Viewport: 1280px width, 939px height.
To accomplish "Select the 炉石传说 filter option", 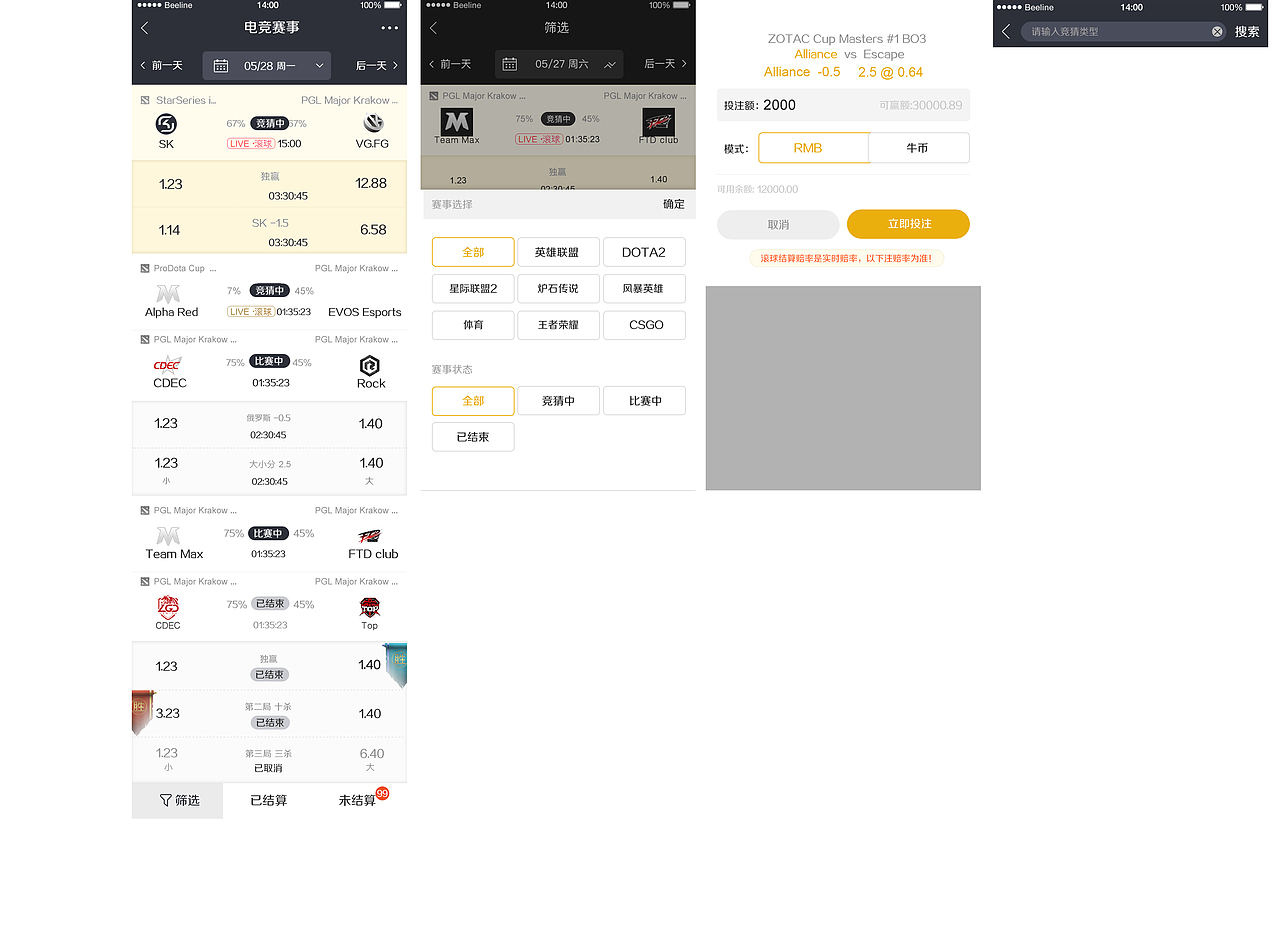I will [x=558, y=289].
